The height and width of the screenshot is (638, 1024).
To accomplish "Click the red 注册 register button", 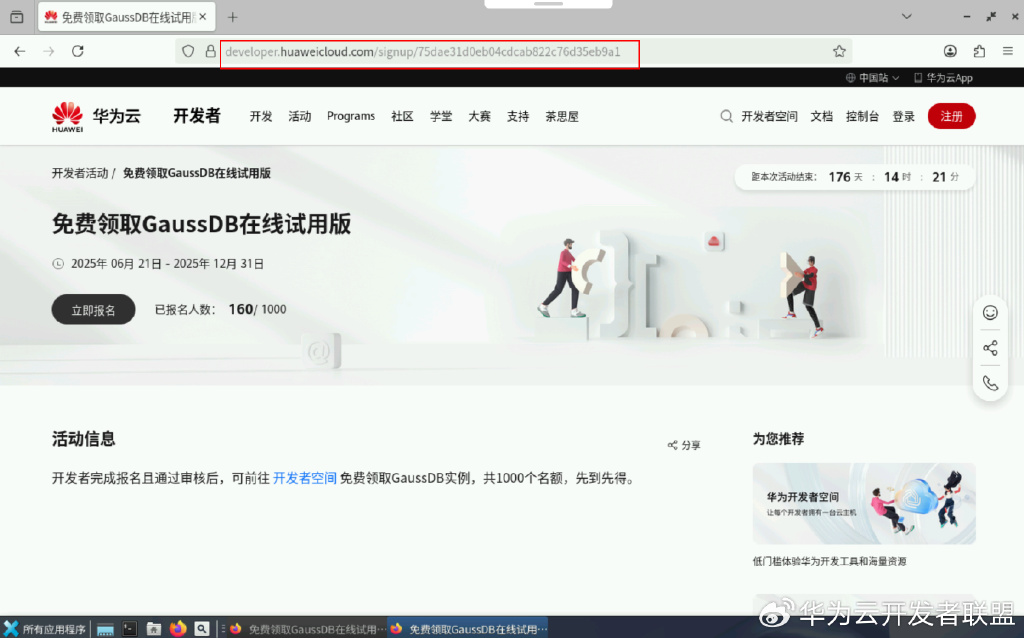I will click(x=952, y=116).
